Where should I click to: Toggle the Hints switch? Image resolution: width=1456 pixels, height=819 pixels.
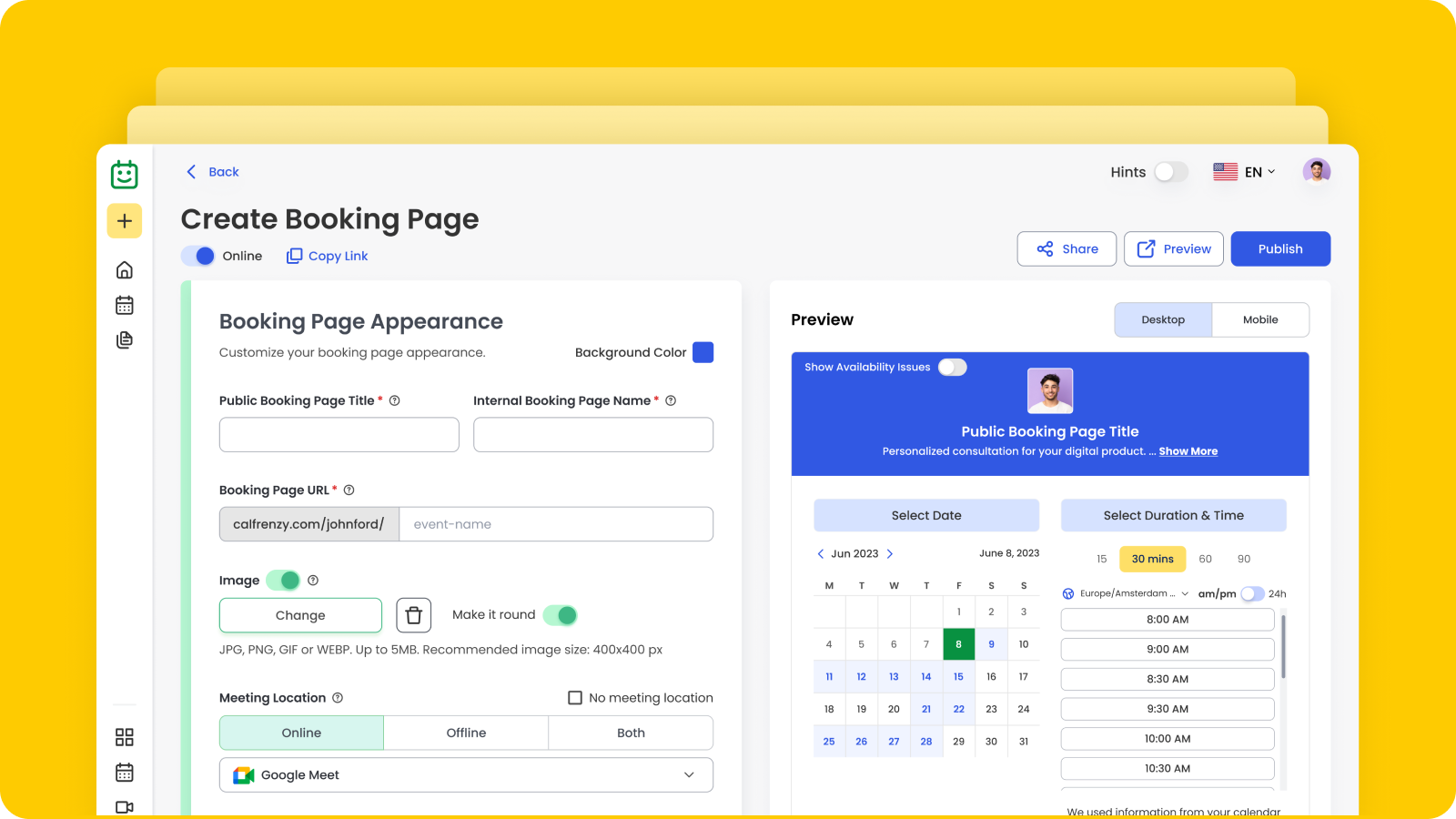[x=1170, y=172]
